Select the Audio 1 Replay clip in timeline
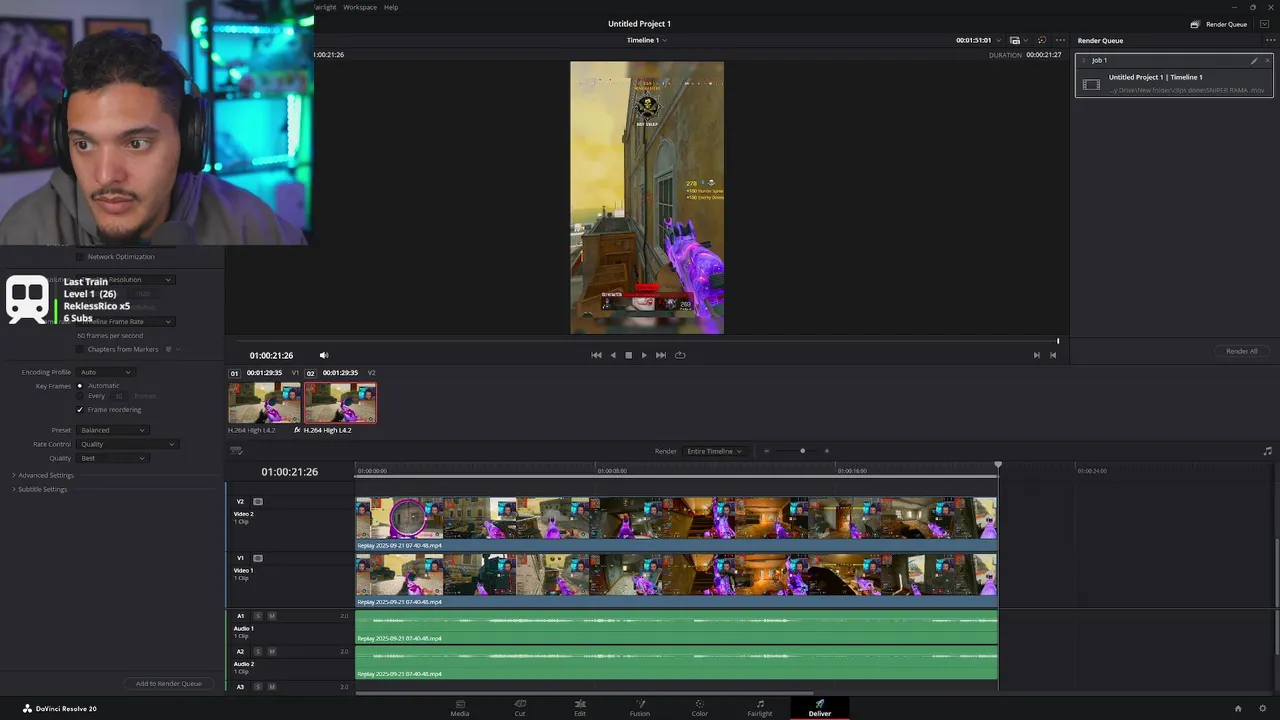Screen dimensions: 1280x720 pyautogui.click(x=676, y=626)
